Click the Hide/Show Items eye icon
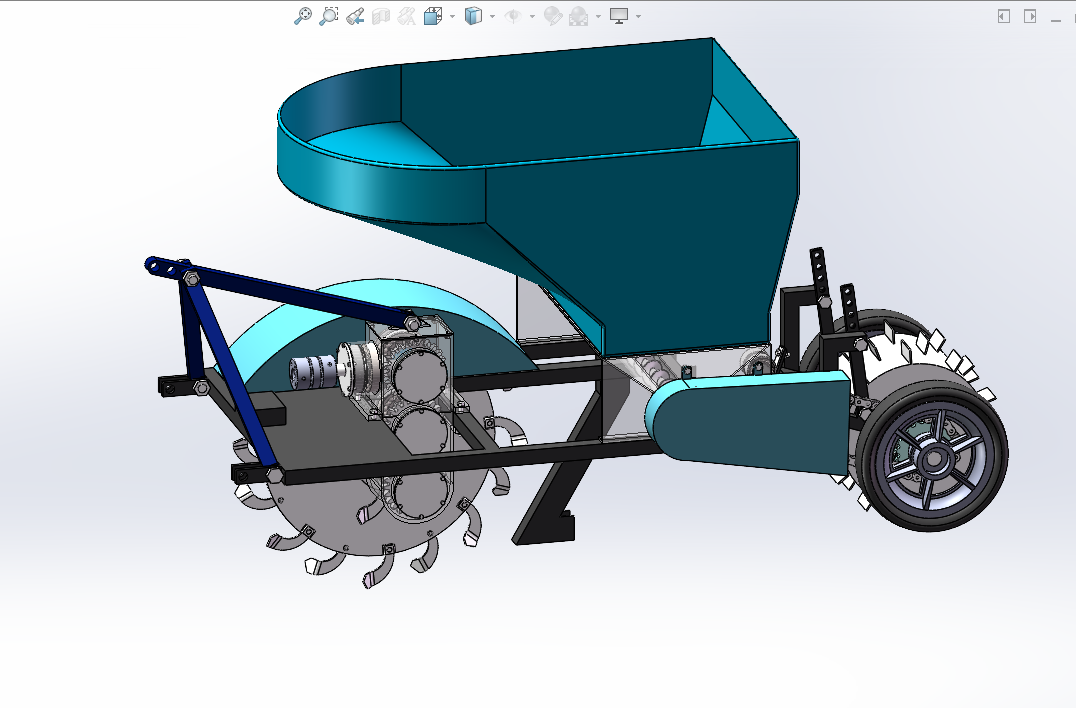 tap(513, 16)
